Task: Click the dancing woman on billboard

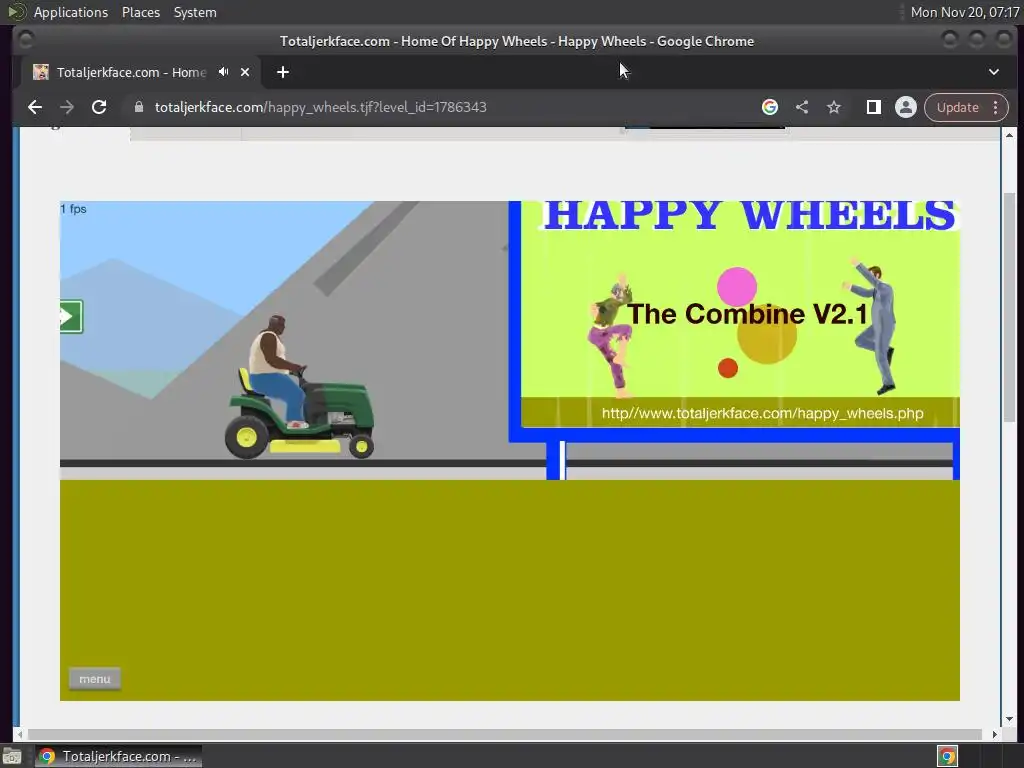Action: pyautogui.click(x=612, y=336)
